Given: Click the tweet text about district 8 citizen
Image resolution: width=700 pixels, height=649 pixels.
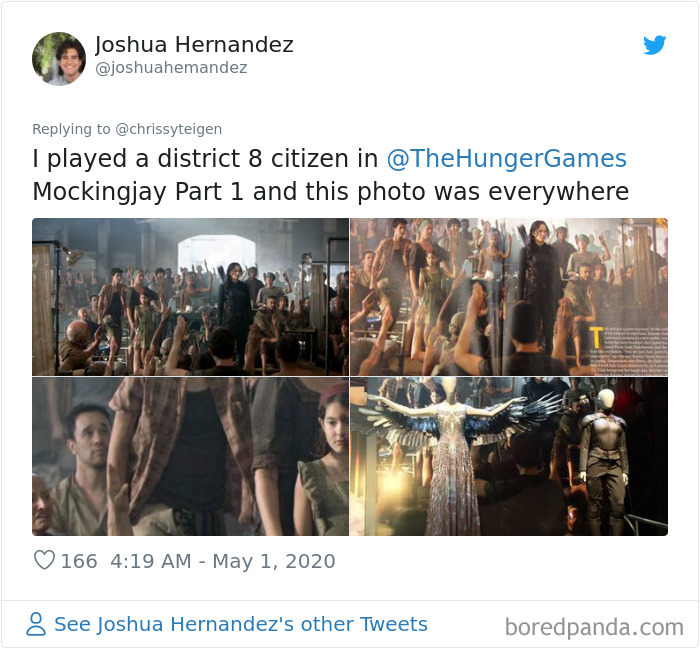Looking at the screenshot, I should pos(330,175).
